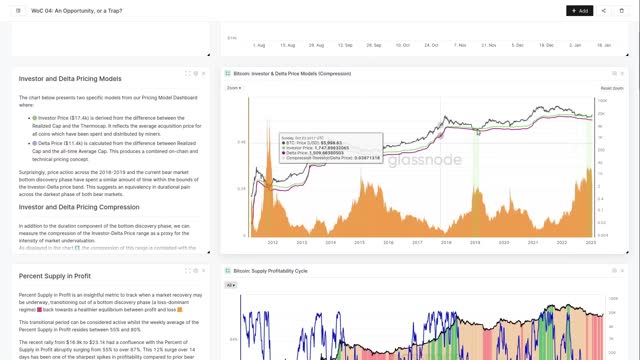Close the Percent Supply in Profit text panel
The image size is (640, 360).
(204, 271)
